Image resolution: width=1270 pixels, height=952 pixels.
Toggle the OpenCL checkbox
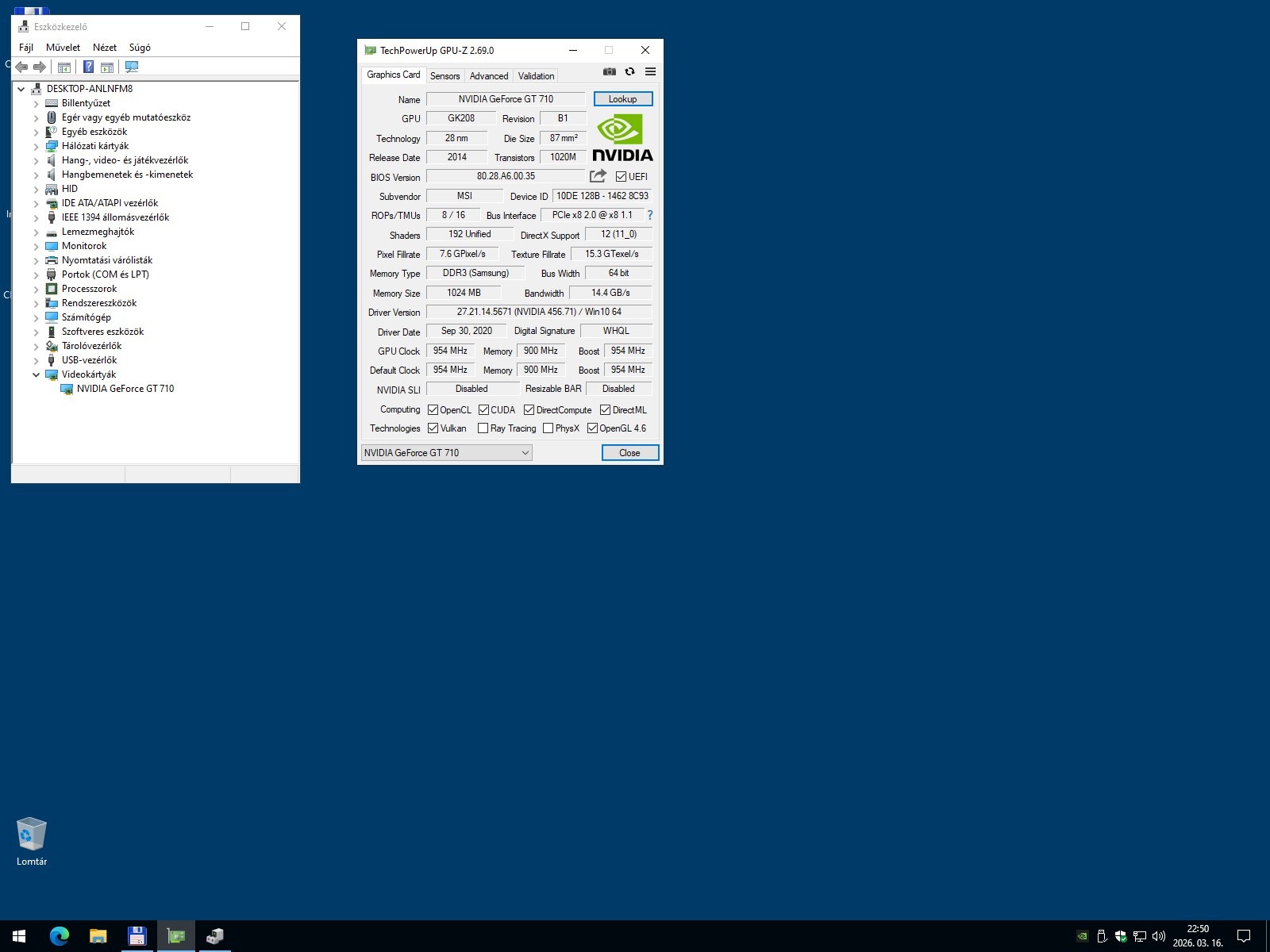coord(433,410)
